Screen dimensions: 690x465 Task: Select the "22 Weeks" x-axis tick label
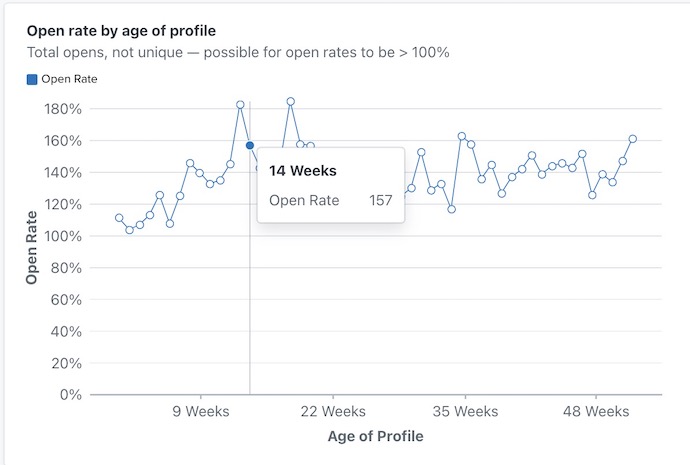[333, 411]
